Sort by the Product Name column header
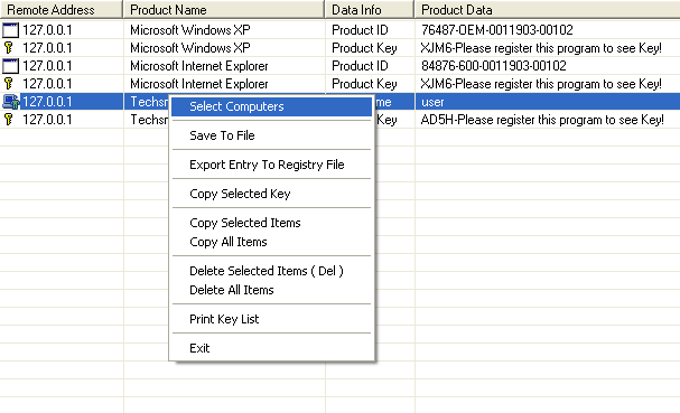Viewport: 680px width, 413px height. pyautogui.click(x=224, y=9)
